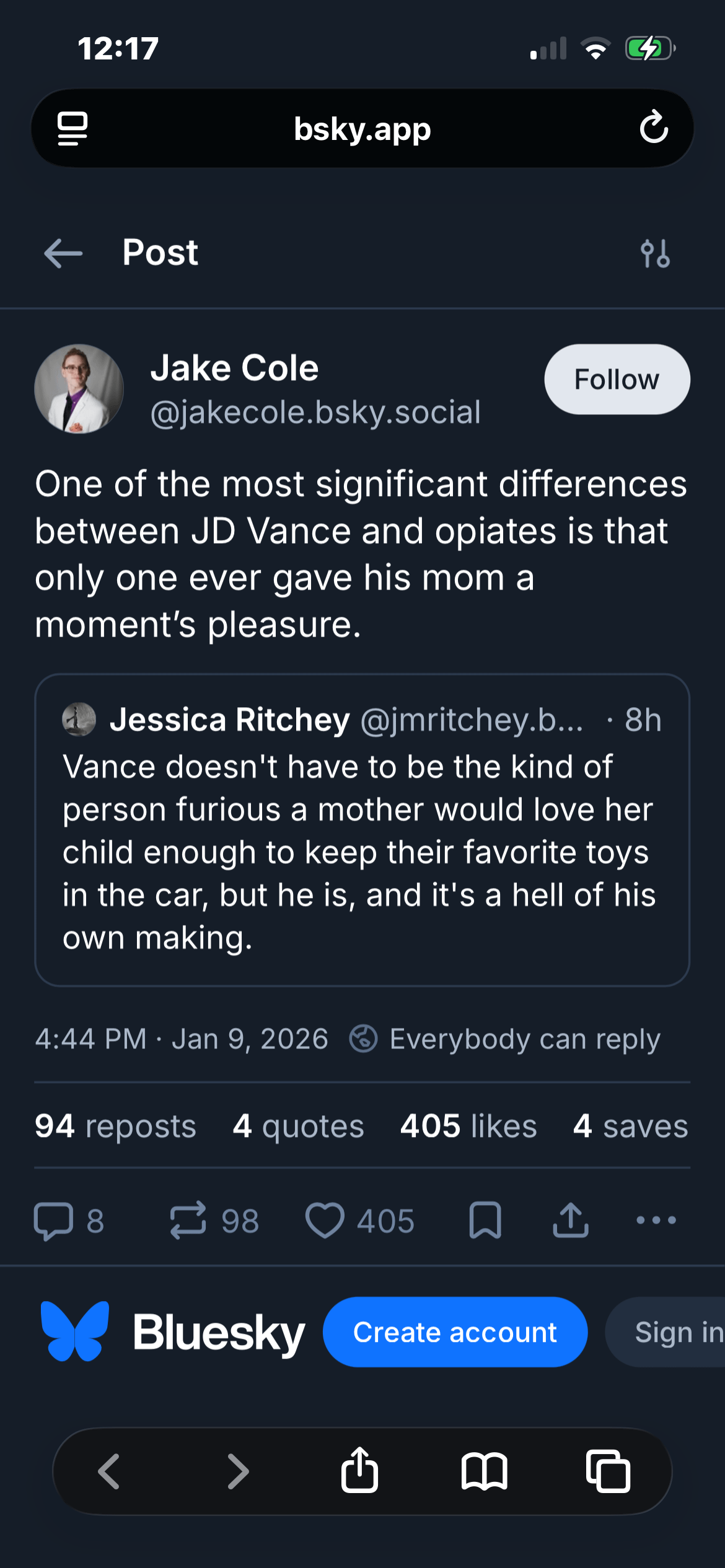Open the page menu icon in address bar
The image size is (725, 1568).
point(72,129)
